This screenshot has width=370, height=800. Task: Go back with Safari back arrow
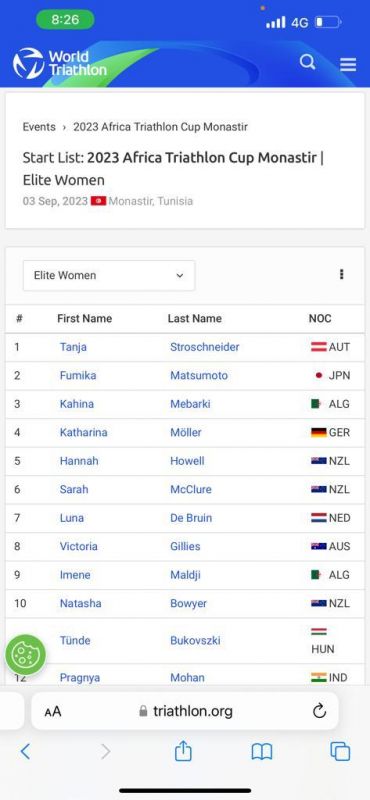[x=25, y=751]
